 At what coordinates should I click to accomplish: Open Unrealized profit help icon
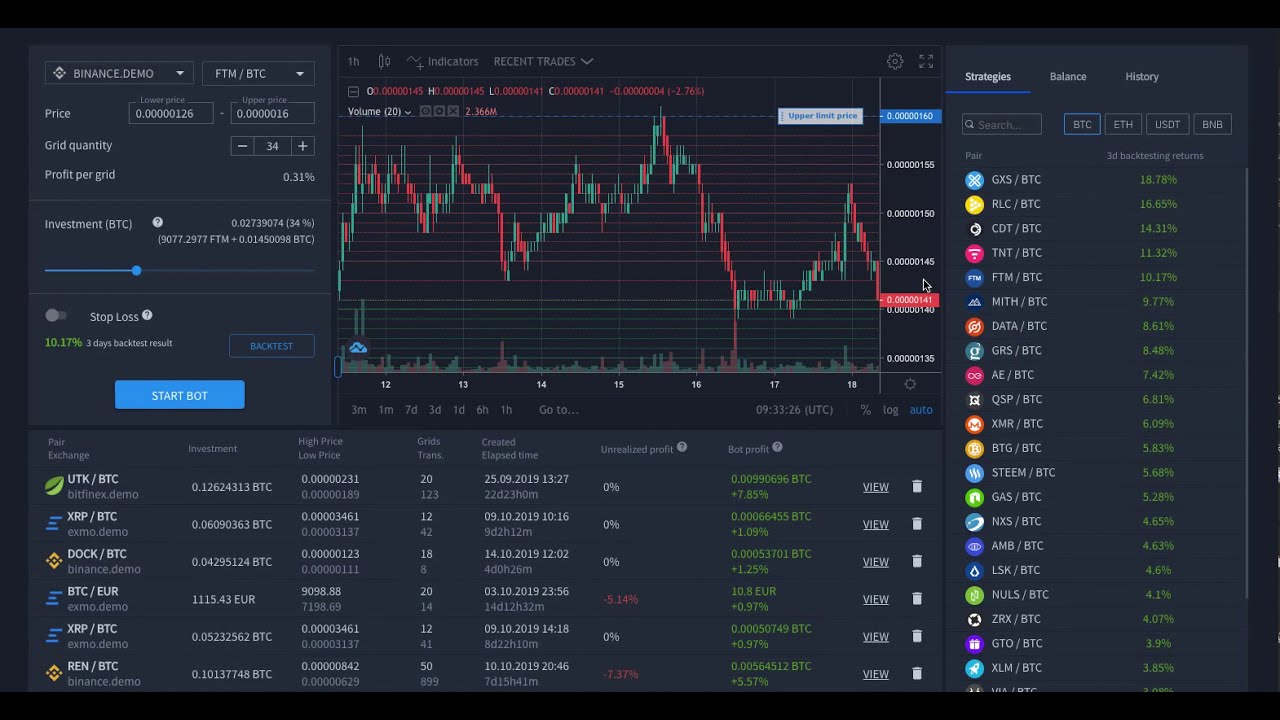pos(682,448)
